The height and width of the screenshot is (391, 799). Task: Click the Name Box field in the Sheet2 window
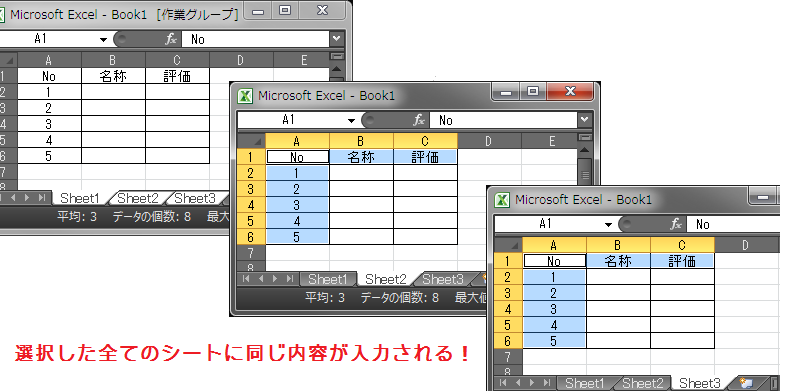(x=291, y=120)
